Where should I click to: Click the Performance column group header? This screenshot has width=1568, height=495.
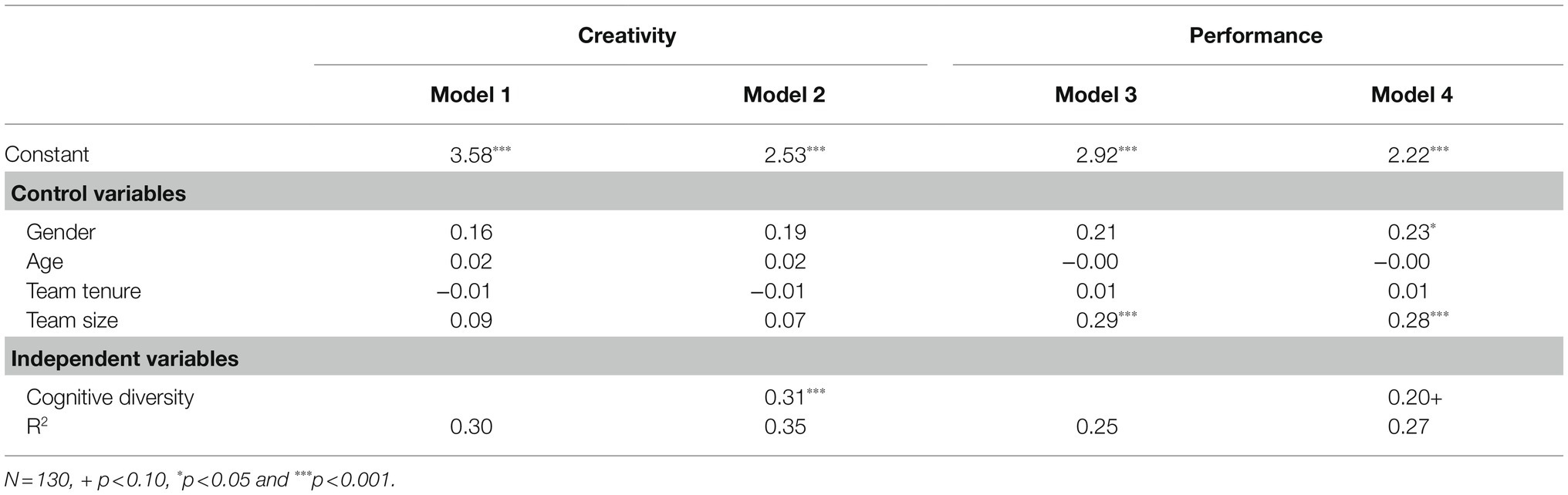[x=1255, y=35]
